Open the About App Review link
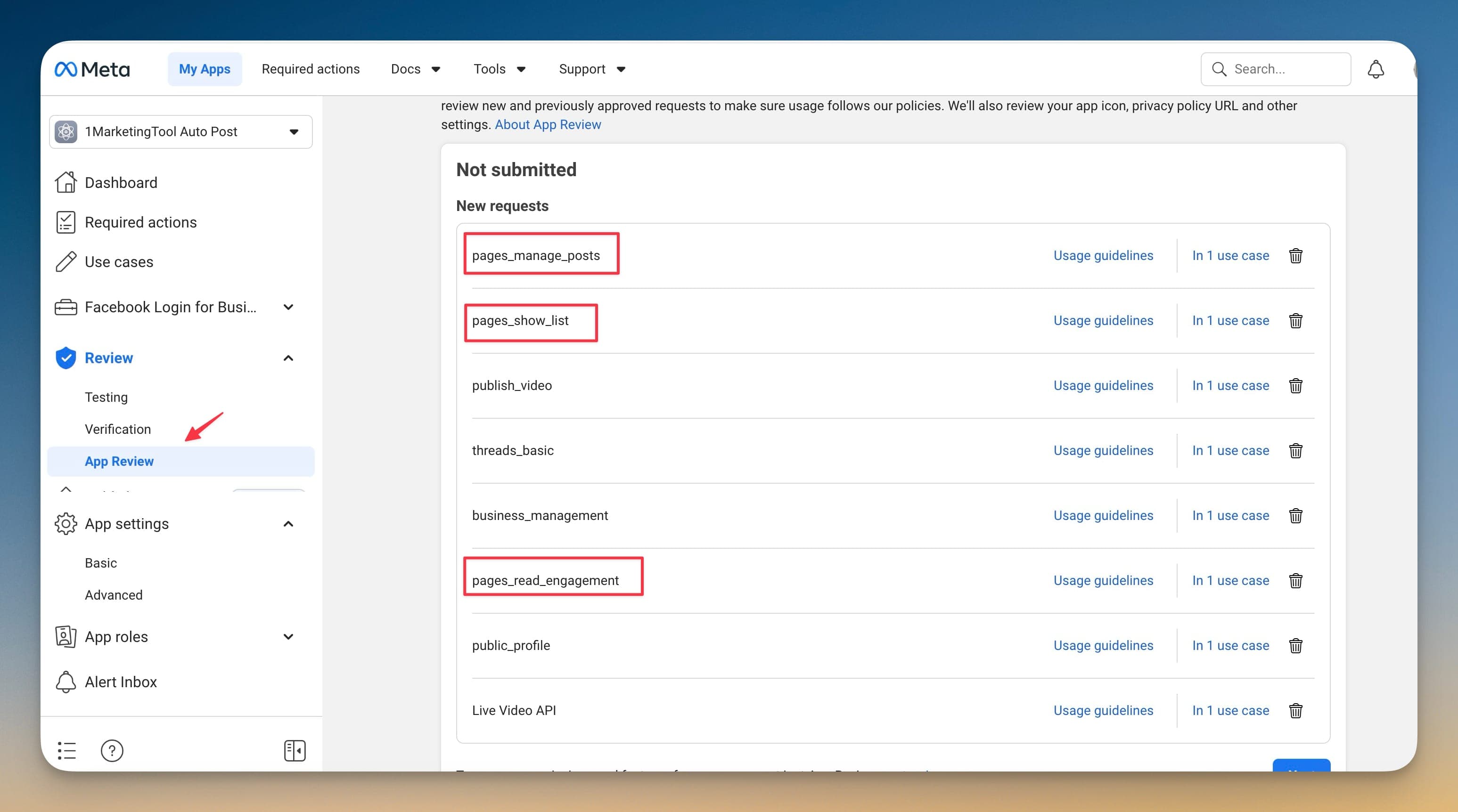This screenshot has width=1458, height=812. 548,124
